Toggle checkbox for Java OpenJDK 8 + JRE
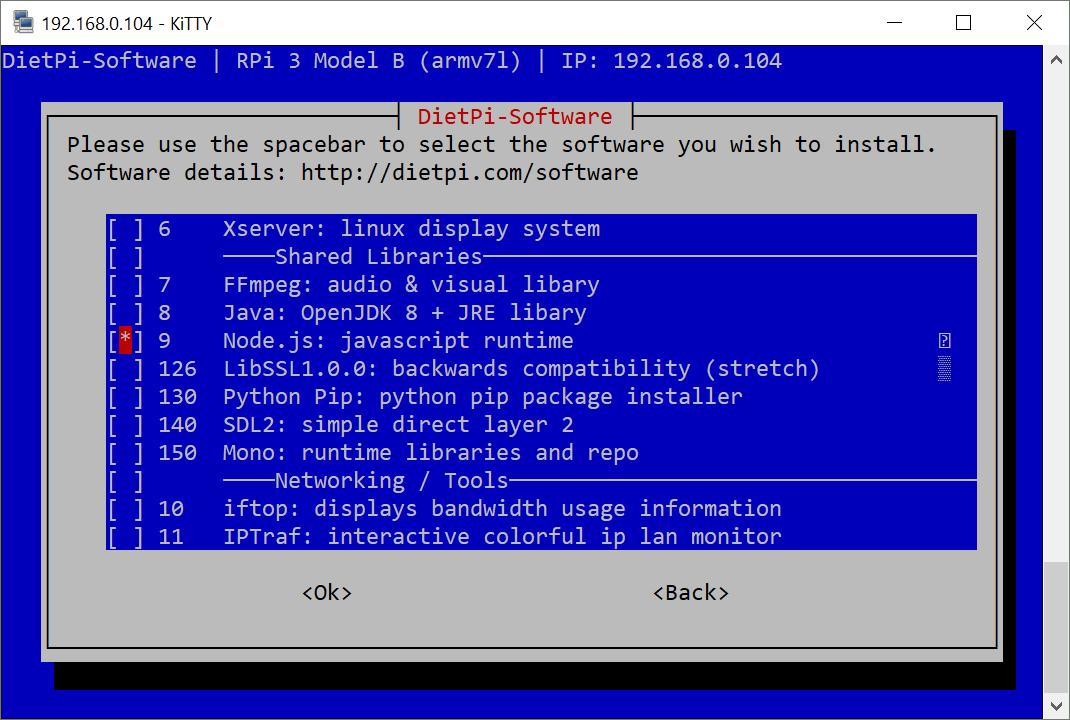This screenshot has width=1070, height=720. coord(126,313)
